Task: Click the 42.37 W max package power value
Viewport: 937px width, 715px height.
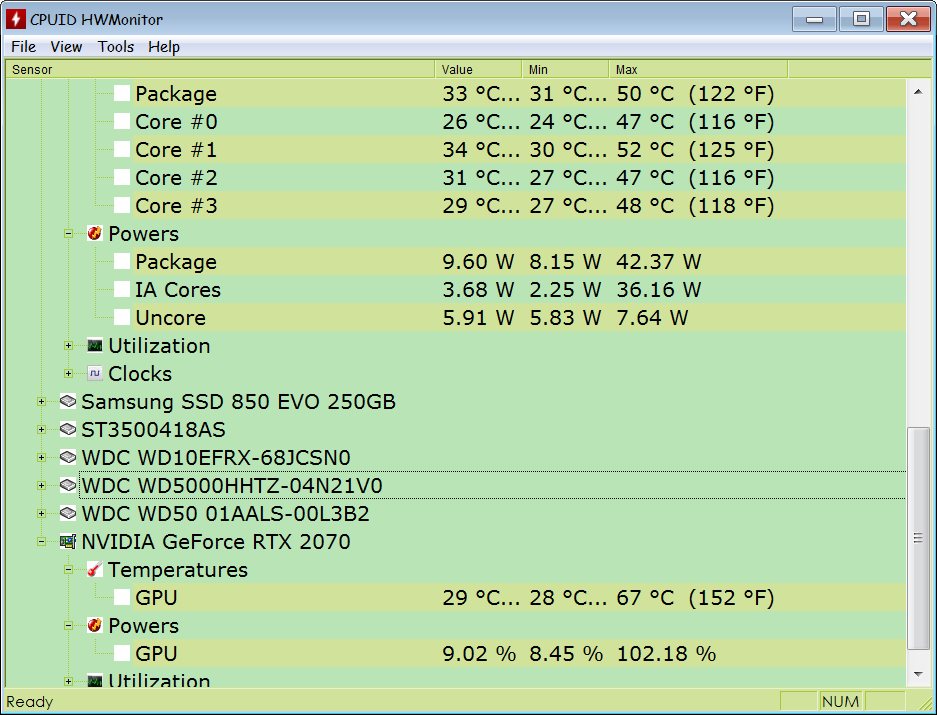Action: click(x=659, y=261)
